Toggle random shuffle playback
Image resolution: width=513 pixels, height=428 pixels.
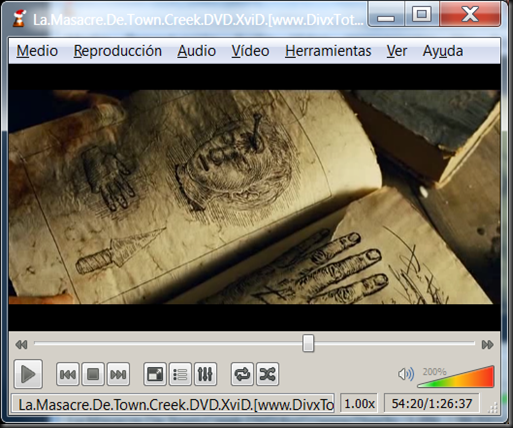[267, 374]
